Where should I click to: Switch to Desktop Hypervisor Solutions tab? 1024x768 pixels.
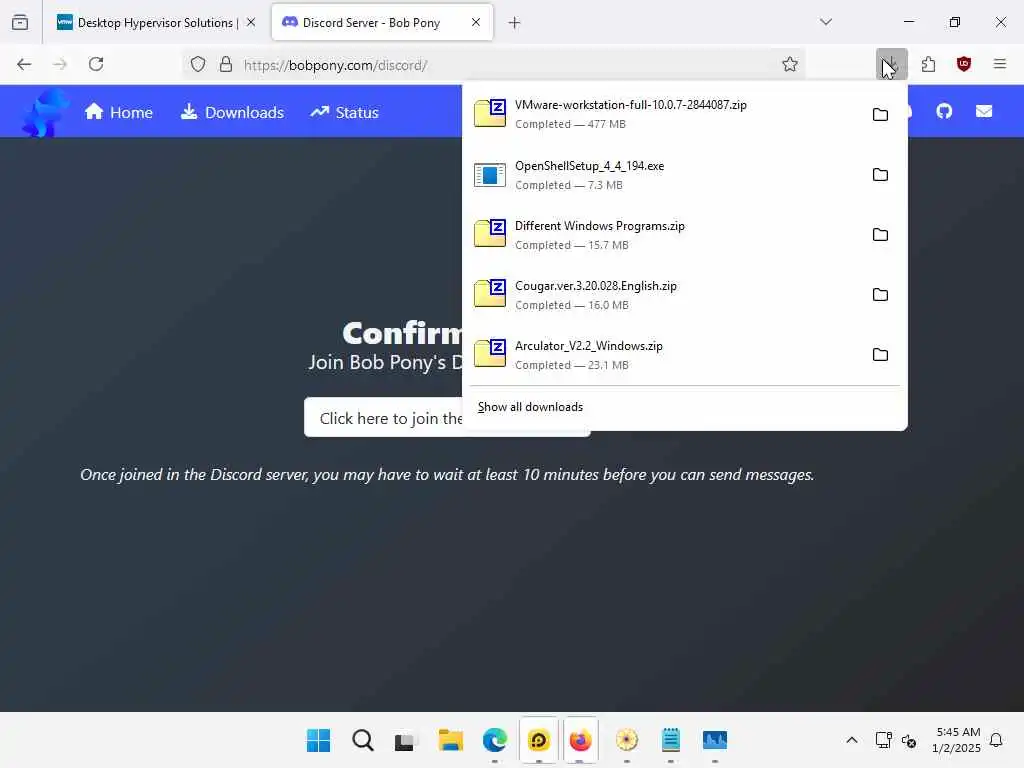[155, 22]
